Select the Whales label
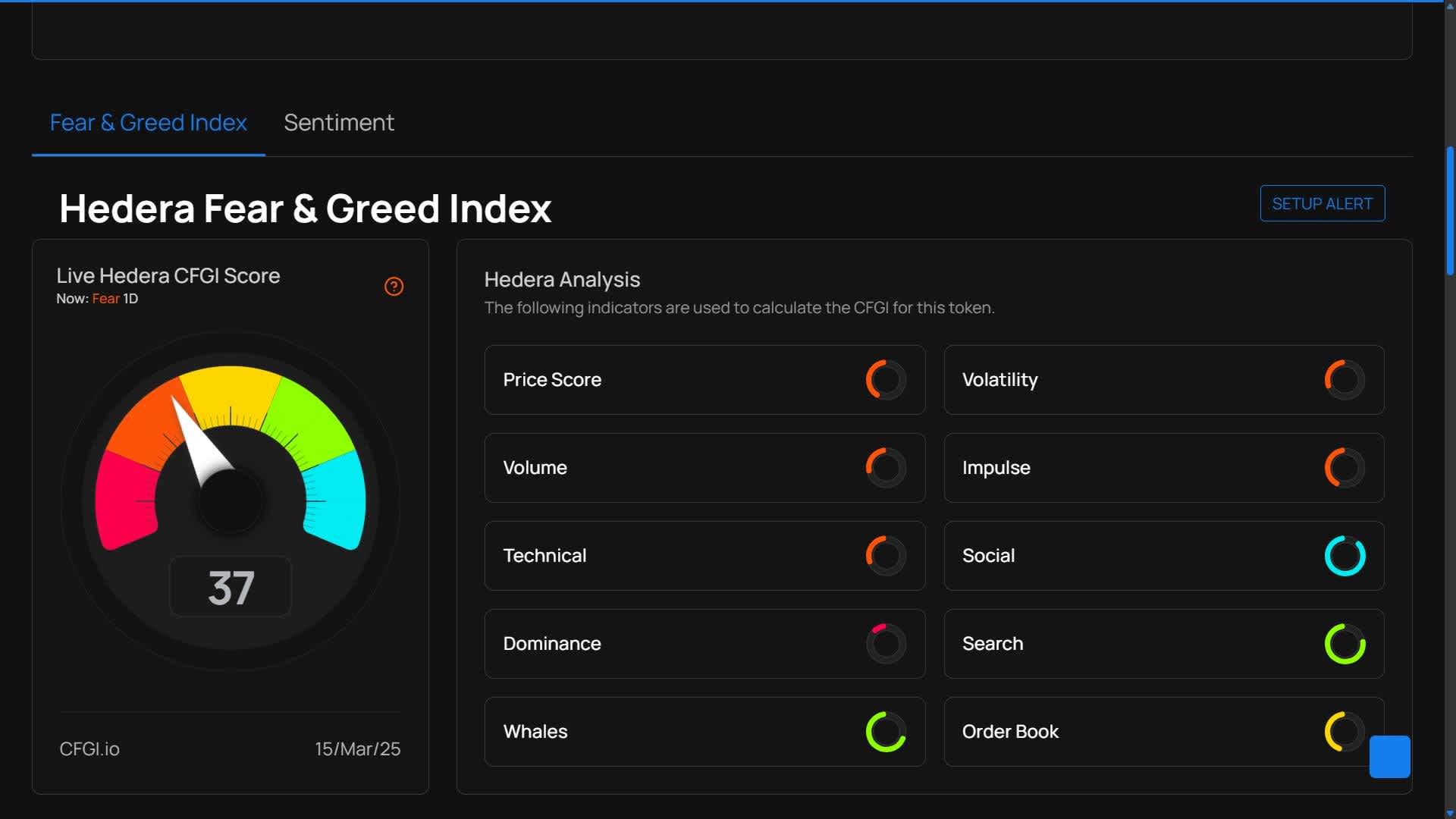This screenshot has width=1456, height=819. click(535, 732)
